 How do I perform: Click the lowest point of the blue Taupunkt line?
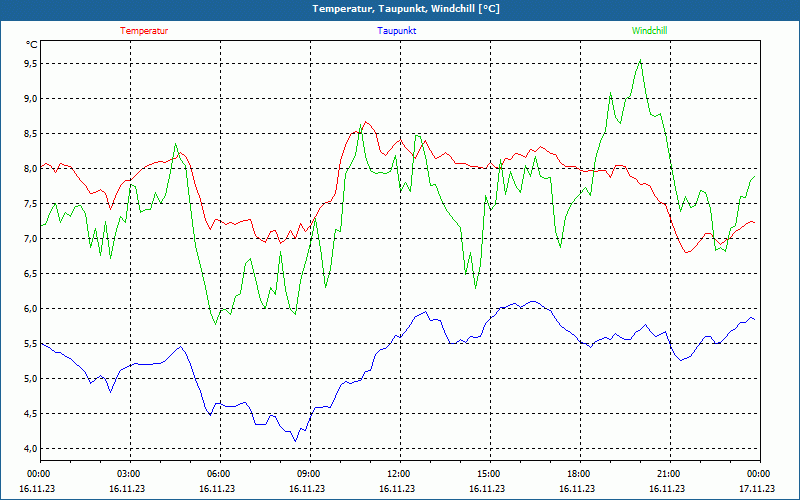pos(294,441)
